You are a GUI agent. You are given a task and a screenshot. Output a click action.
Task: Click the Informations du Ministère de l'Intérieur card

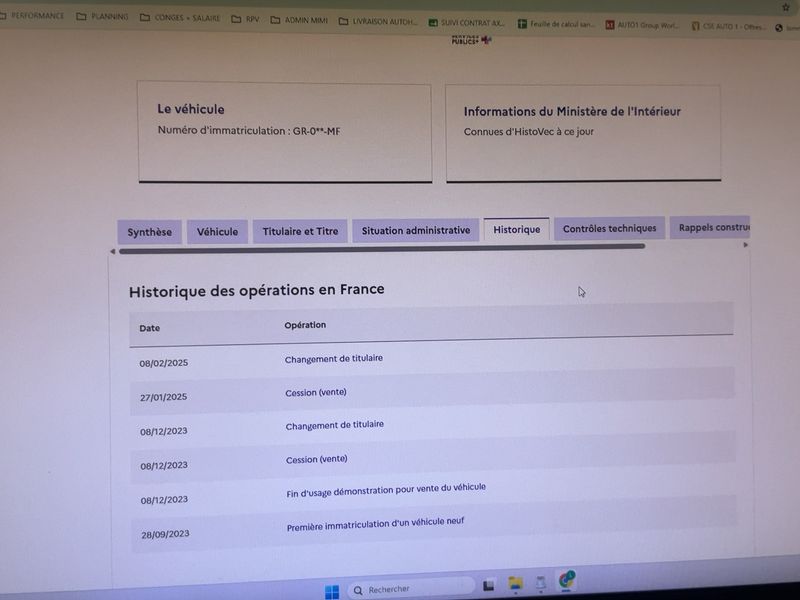[x=583, y=133]
